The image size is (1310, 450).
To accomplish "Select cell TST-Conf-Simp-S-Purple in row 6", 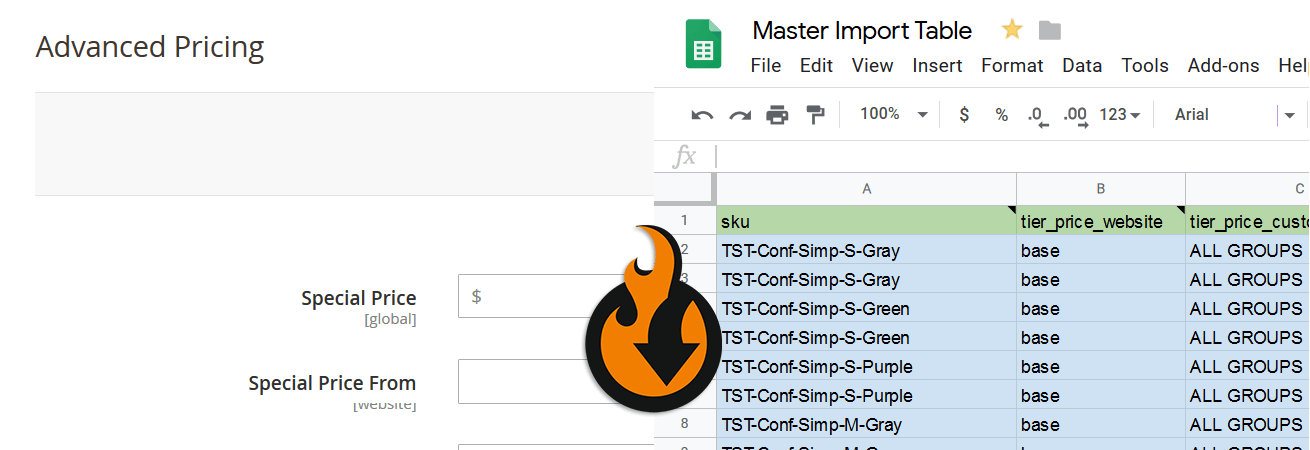I will pos(867,366).
